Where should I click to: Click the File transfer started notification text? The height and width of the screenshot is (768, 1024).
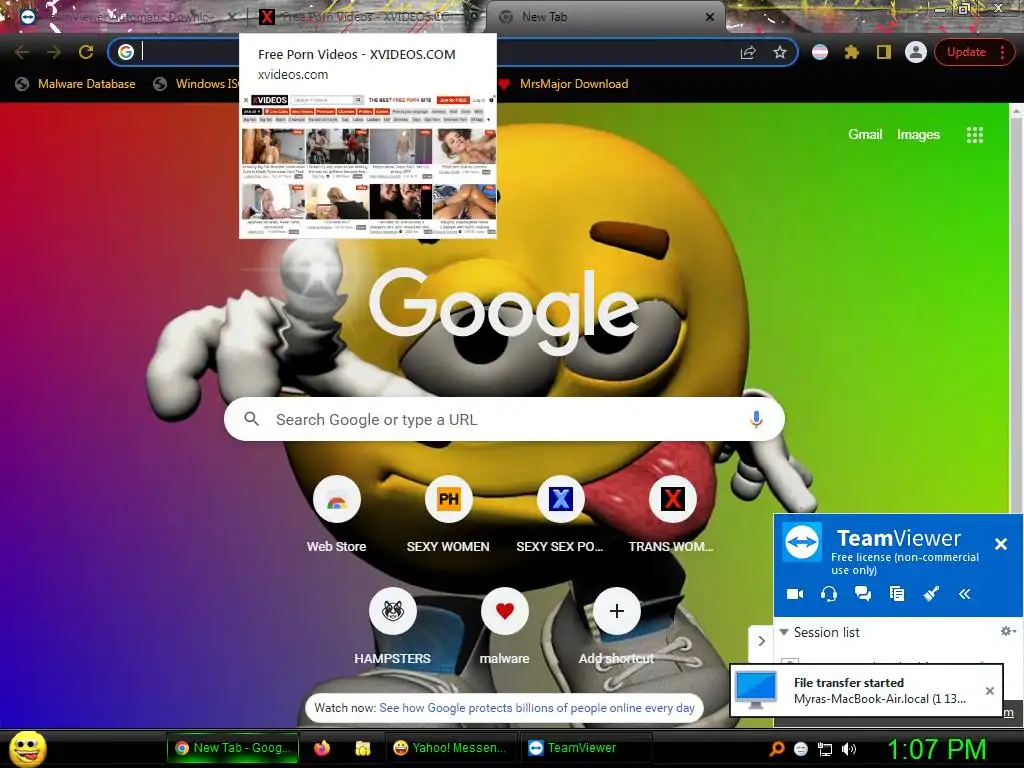click(848, 682)
